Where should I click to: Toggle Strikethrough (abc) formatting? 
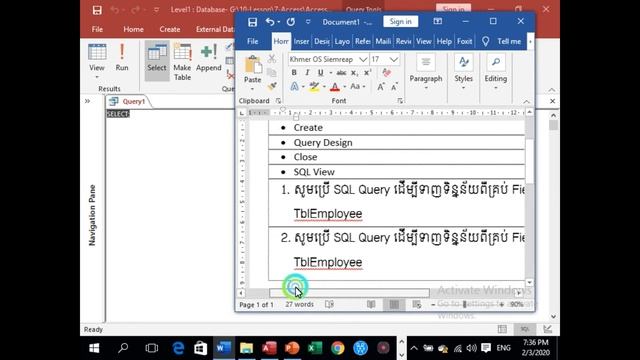(341, 73)
